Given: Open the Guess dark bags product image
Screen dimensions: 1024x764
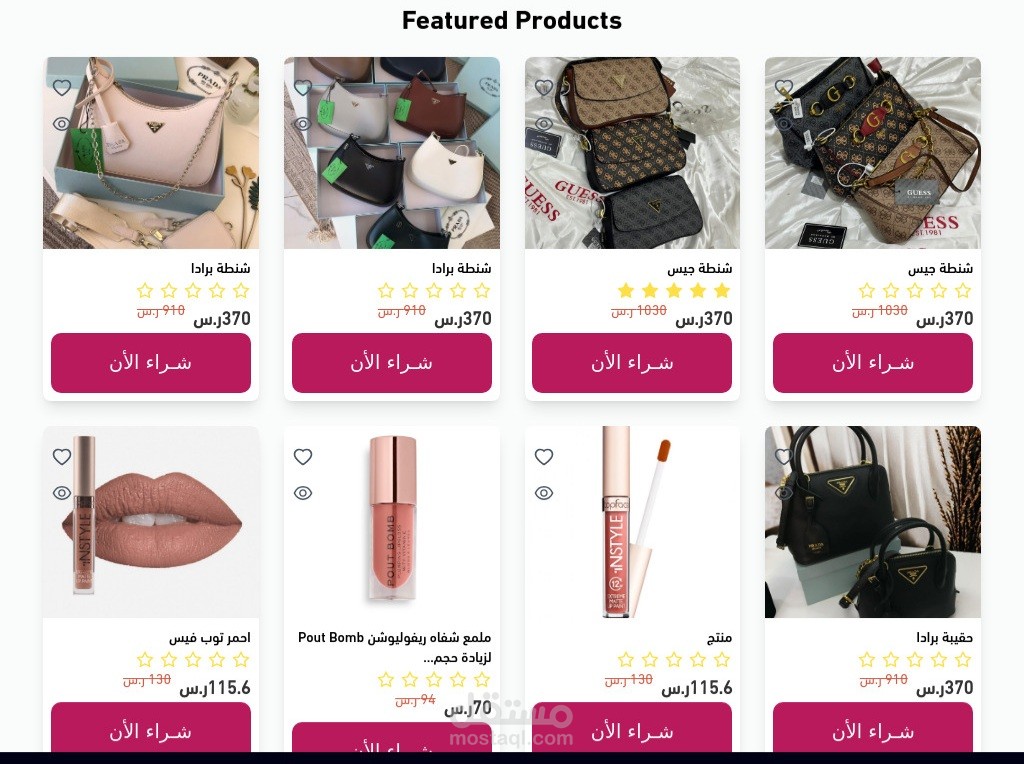Looking at the screenshot, I should tap(872, 153).
